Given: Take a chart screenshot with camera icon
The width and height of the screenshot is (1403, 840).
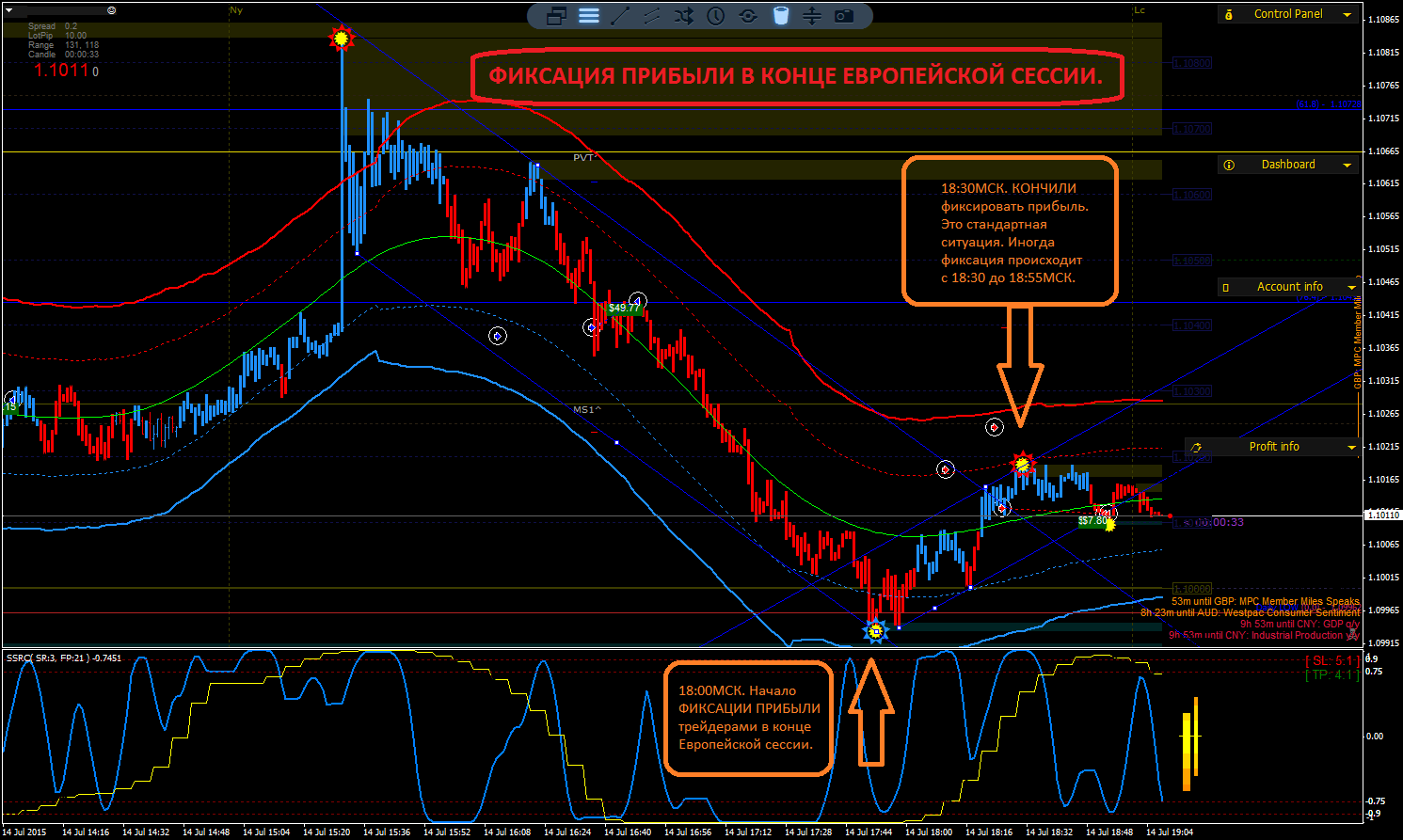Looking at the screenshot, I should point(844,16).
